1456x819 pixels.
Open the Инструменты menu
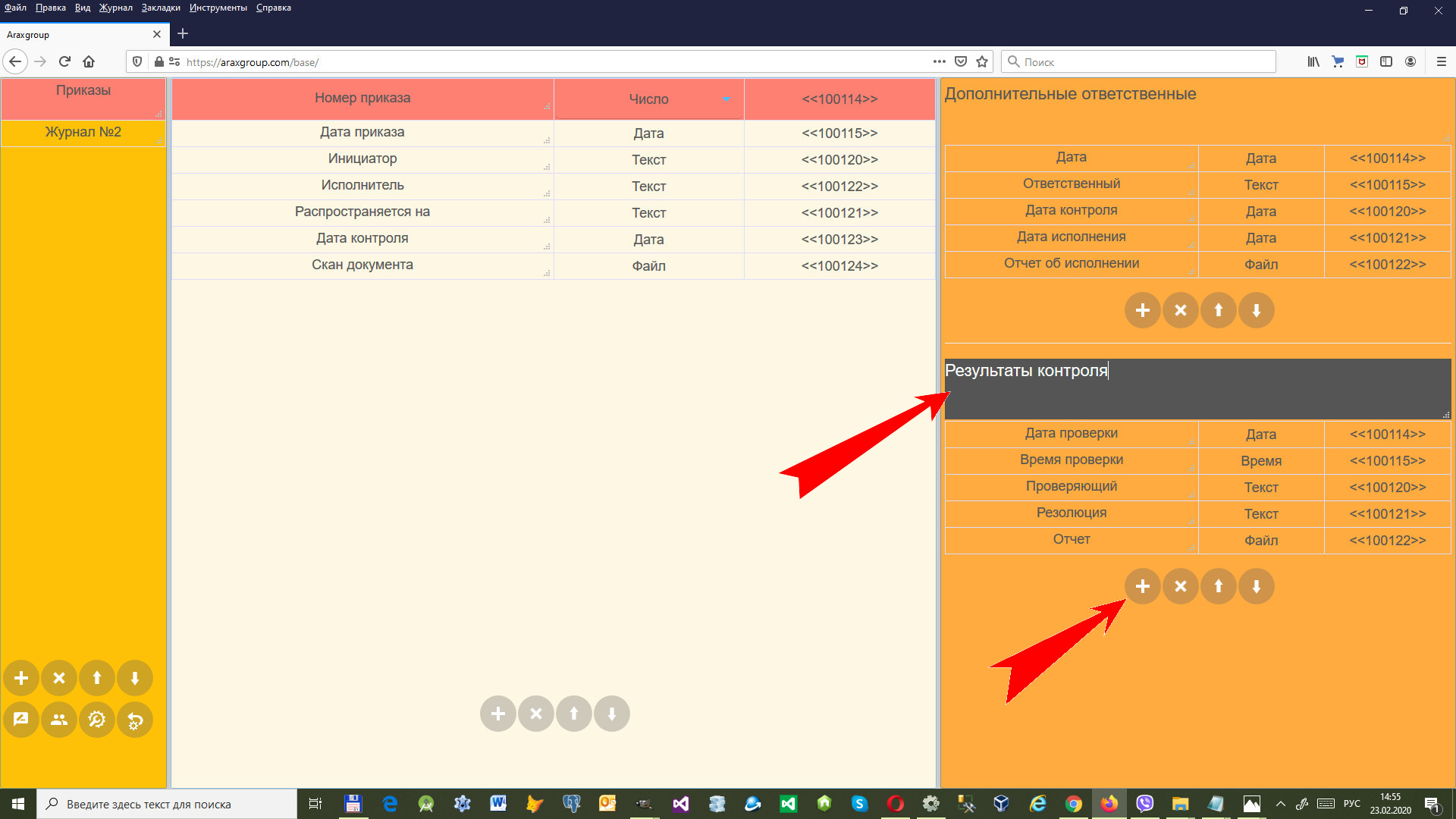218,8
